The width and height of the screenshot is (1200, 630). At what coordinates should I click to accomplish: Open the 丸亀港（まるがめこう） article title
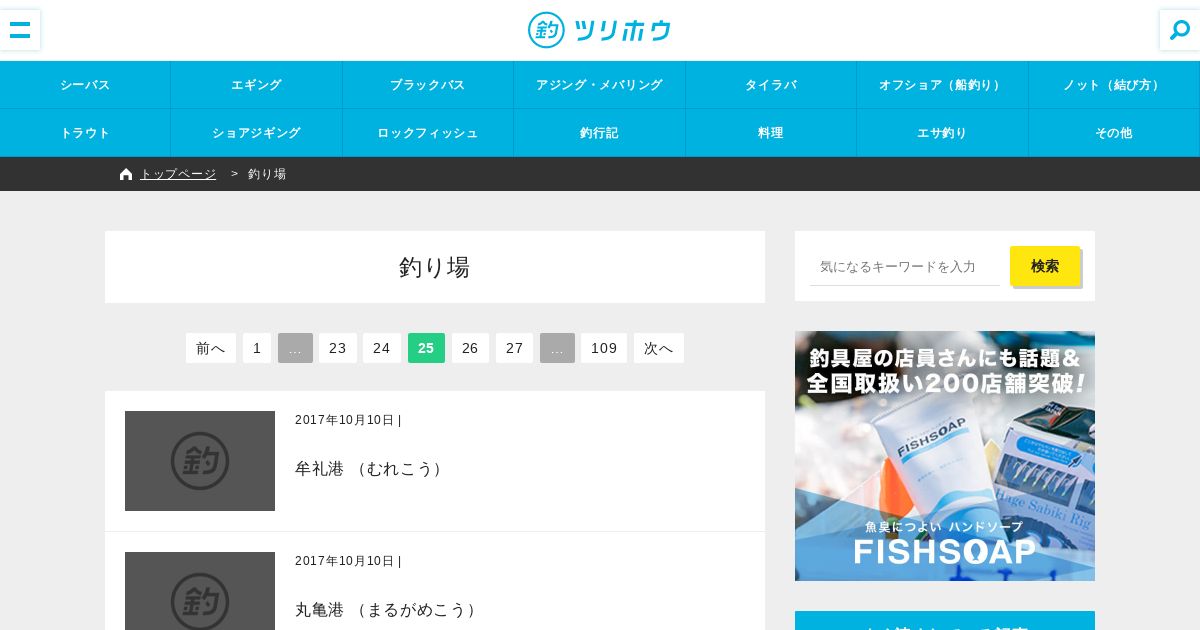[387, 610]
